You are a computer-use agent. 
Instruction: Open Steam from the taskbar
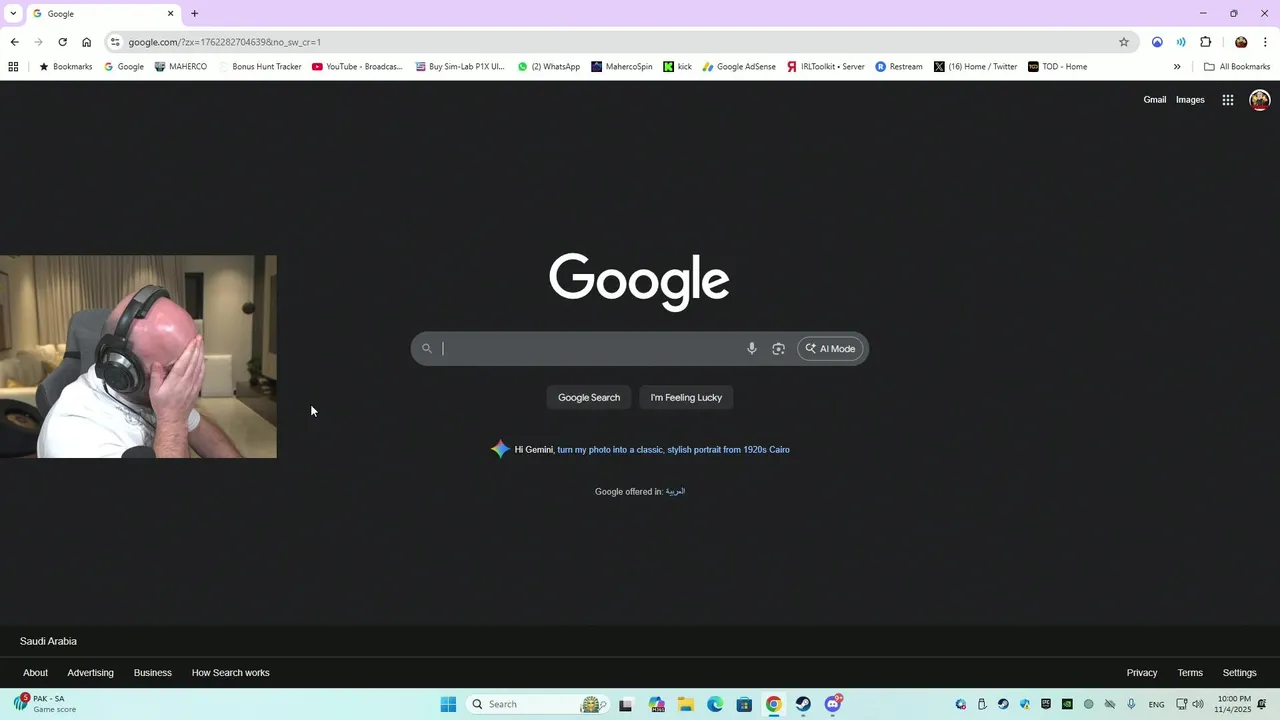803,705
